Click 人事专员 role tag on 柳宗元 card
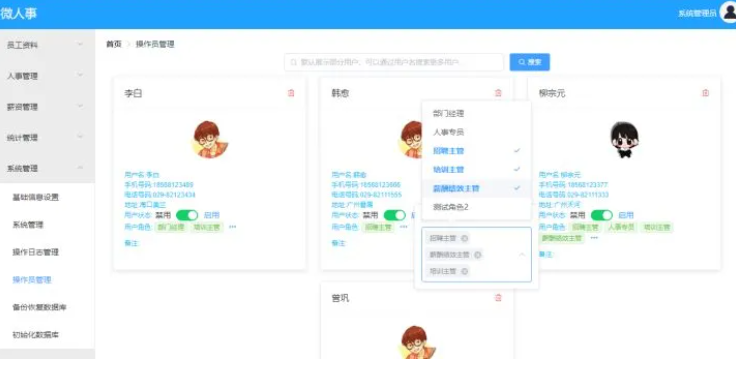The width and height of the screenshot is (736, 374). pyautogui.click(x=621, y=227)
